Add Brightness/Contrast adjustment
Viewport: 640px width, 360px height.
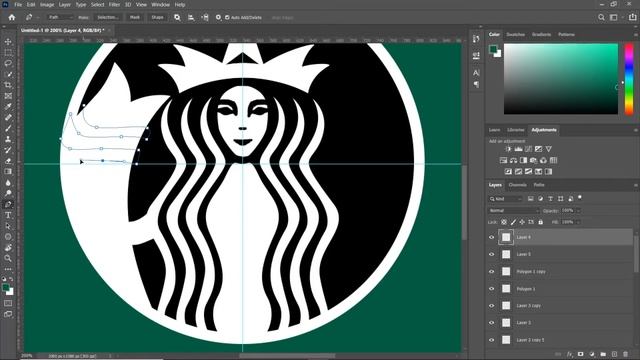click(x=508, y=149)
